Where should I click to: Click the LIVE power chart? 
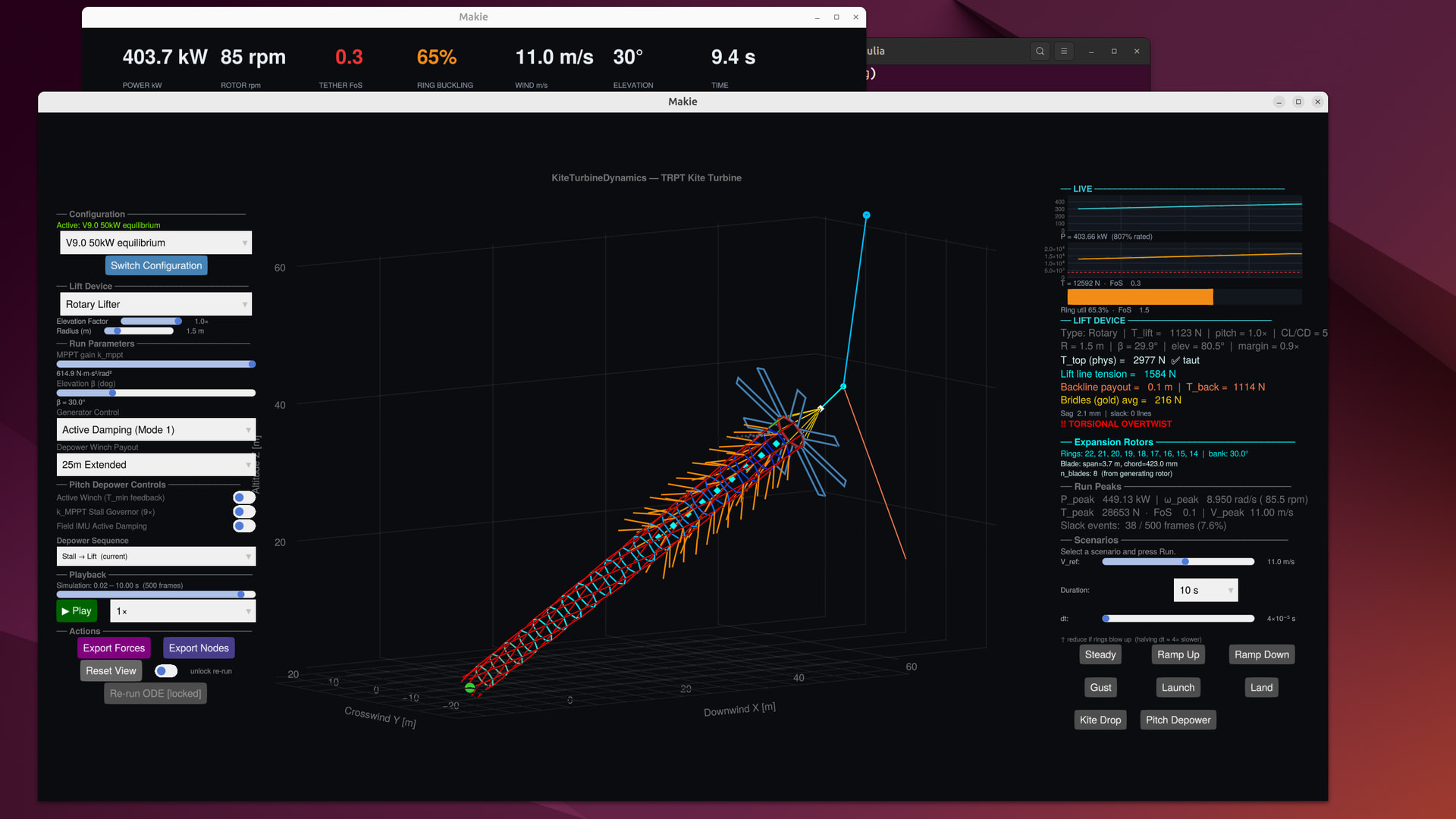pyautogui.click(x=1184, y=214)
